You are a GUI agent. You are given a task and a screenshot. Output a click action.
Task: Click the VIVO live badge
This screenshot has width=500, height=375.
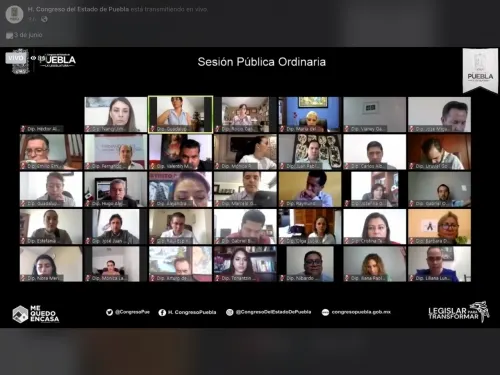point(16,58)
